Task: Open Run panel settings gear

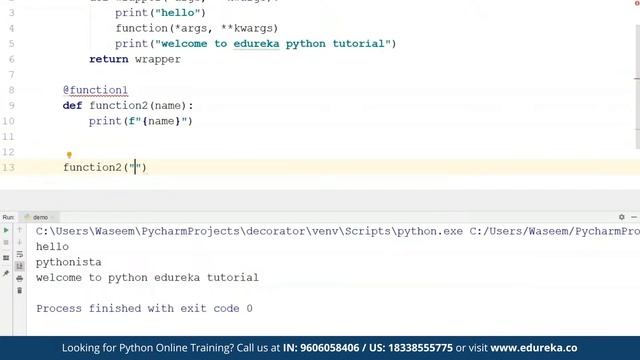Action: coord(622,217)
